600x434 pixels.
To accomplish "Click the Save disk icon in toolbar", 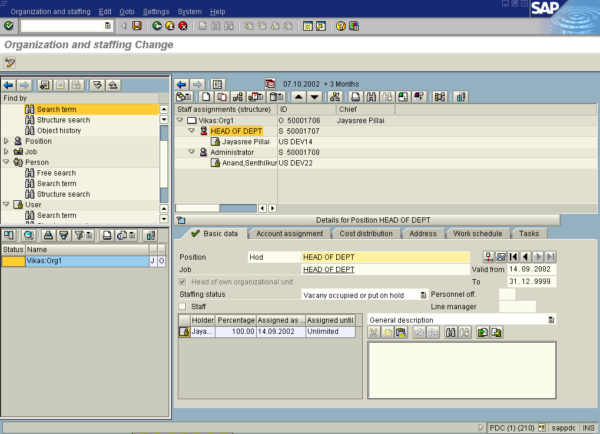I will 137,26.
